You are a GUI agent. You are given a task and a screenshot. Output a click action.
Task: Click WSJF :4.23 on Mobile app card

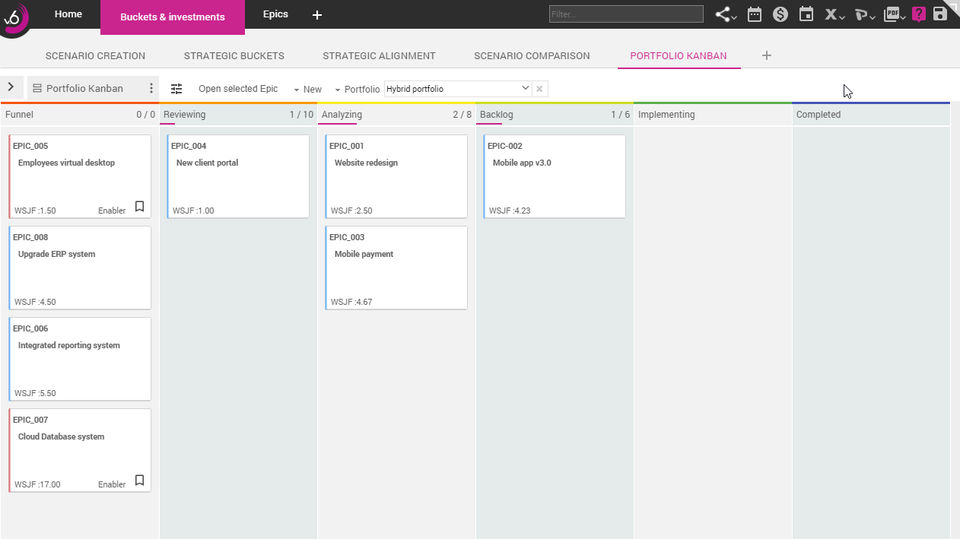(x=509, y=211)
